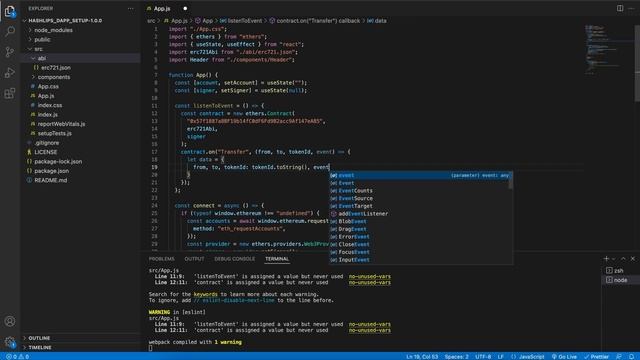Open index.js file

tap(48, 115)
